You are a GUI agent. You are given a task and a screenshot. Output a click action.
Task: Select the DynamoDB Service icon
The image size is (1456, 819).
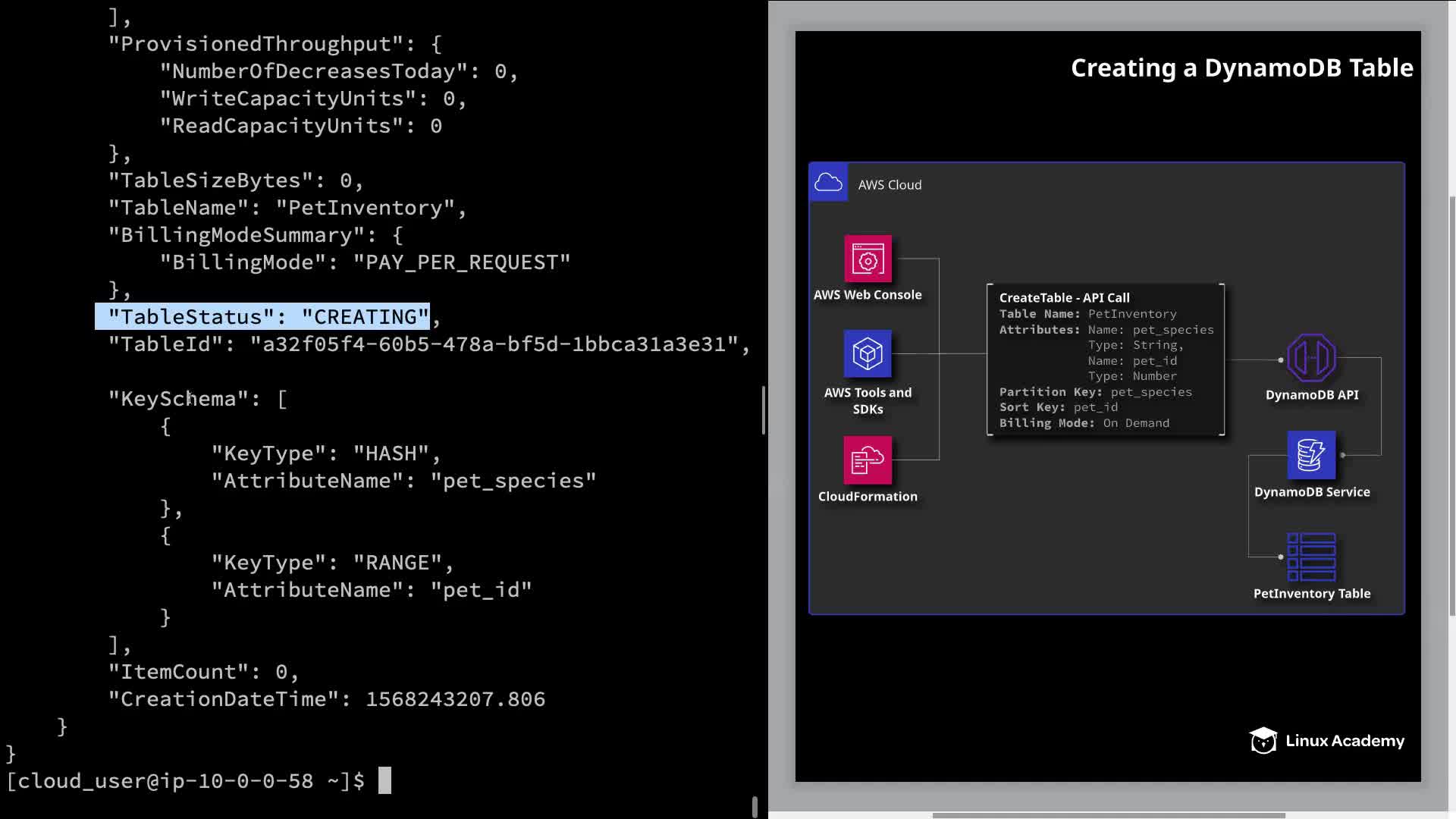click(x=1311, y=455)
